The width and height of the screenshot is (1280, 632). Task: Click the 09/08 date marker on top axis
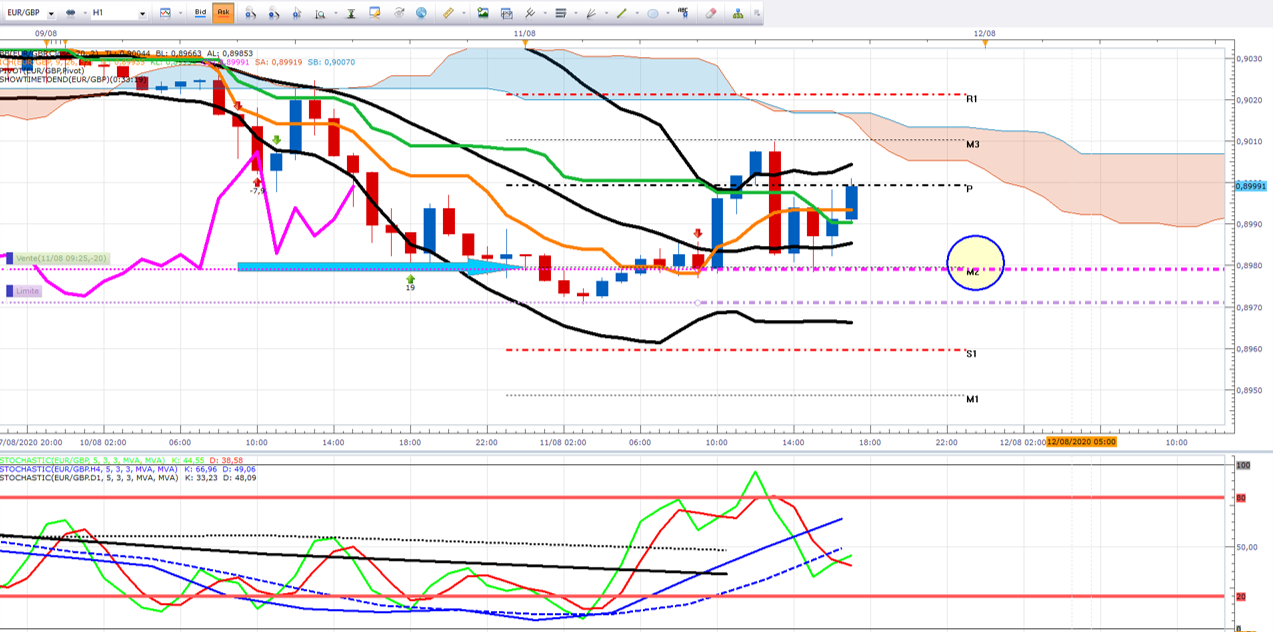(46, 33)
